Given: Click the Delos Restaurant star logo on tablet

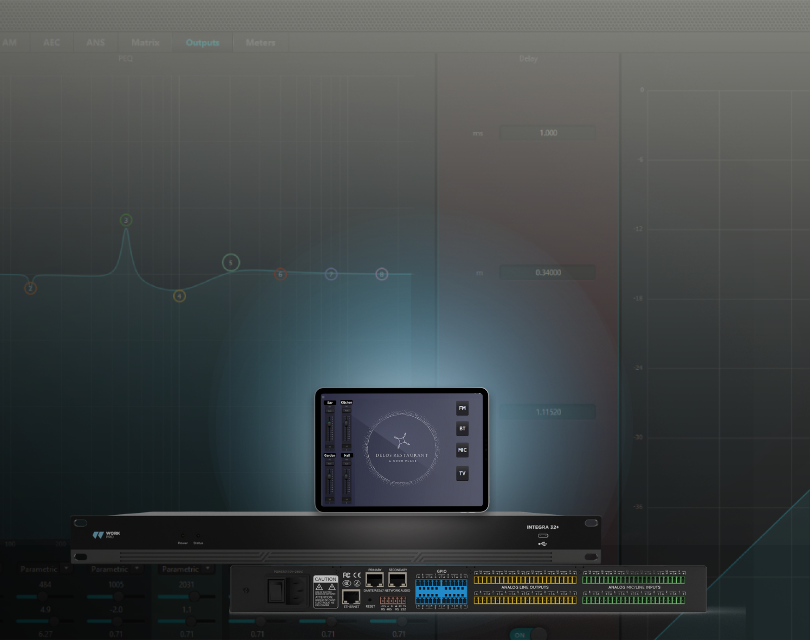Looking at the screenshot, I should tap(402, 439).
